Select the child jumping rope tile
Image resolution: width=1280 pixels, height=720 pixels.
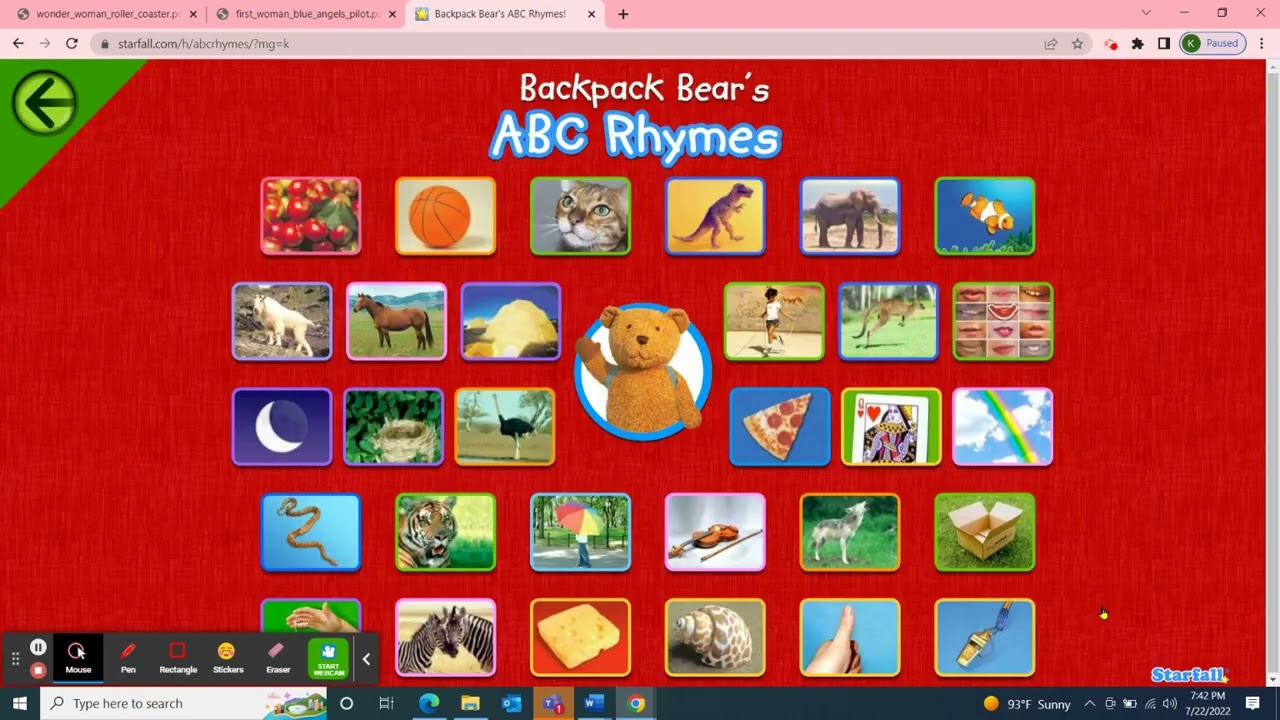(x=774, y=321)
